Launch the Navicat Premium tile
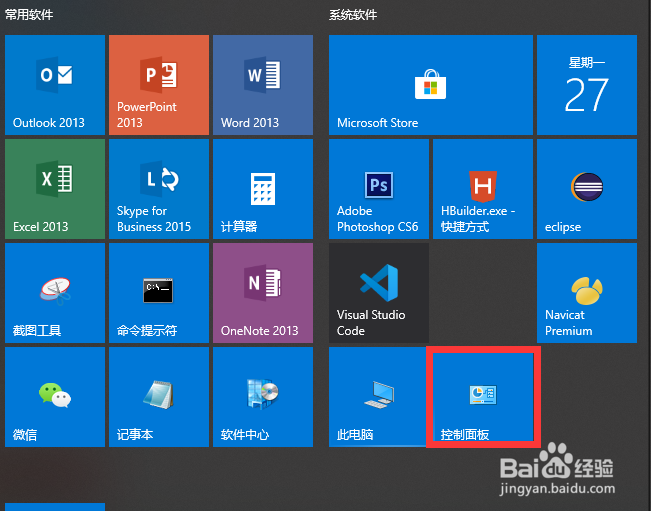This screenshot has width=651, height=511. [587, 293]
